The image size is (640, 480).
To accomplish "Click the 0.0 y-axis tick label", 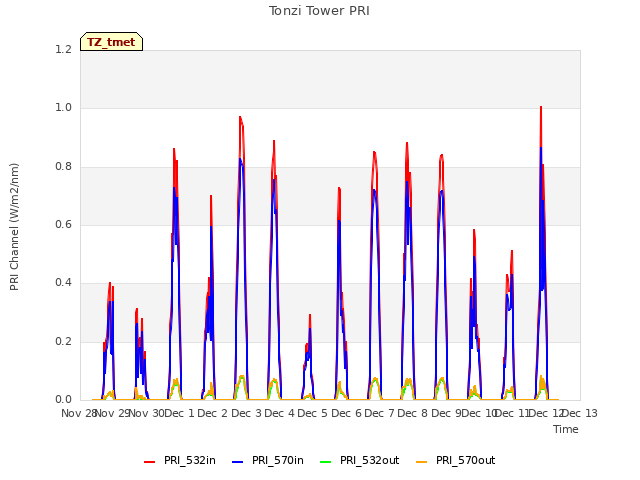I will (63, 399).
